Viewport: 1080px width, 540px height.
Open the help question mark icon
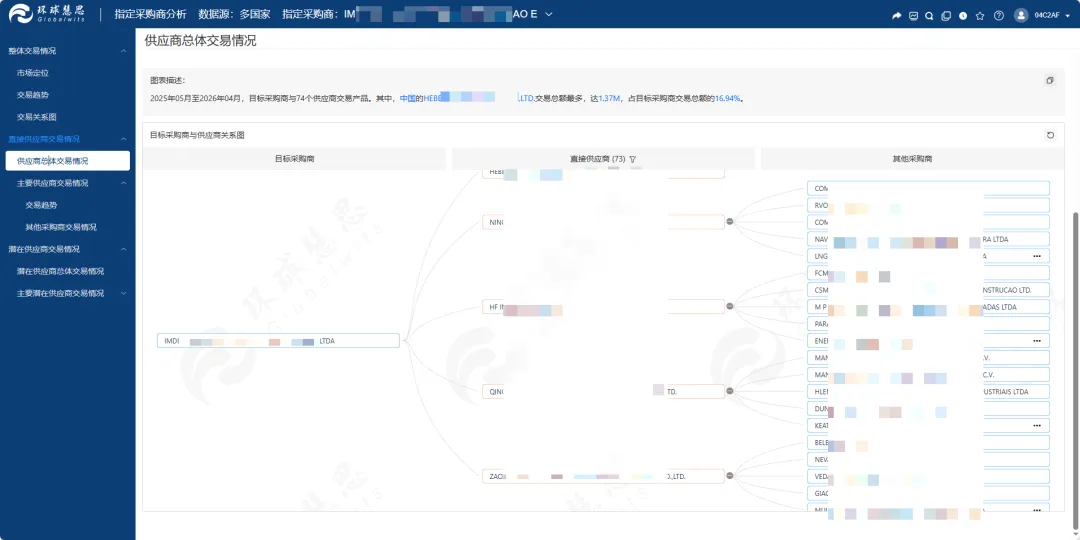click(999, 15)
